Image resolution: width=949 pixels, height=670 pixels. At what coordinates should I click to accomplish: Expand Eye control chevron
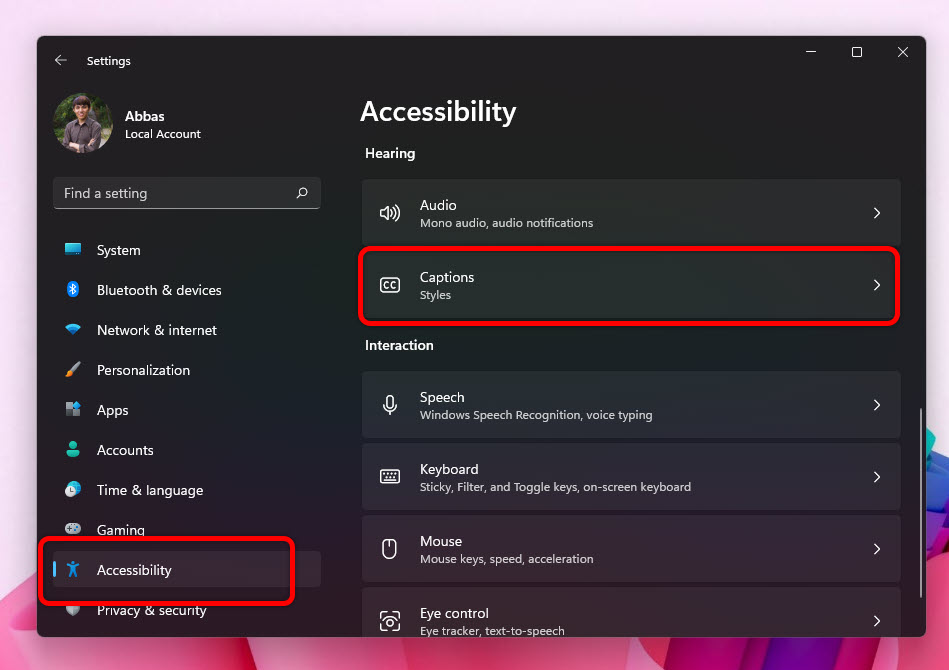point(876,620)
